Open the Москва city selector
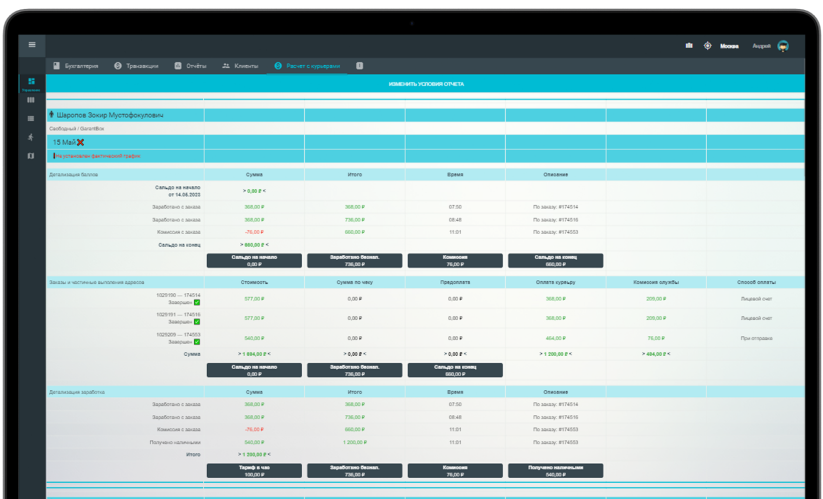Image resolution: width=823 pixels, height=499 pixels. click(729, 46)
